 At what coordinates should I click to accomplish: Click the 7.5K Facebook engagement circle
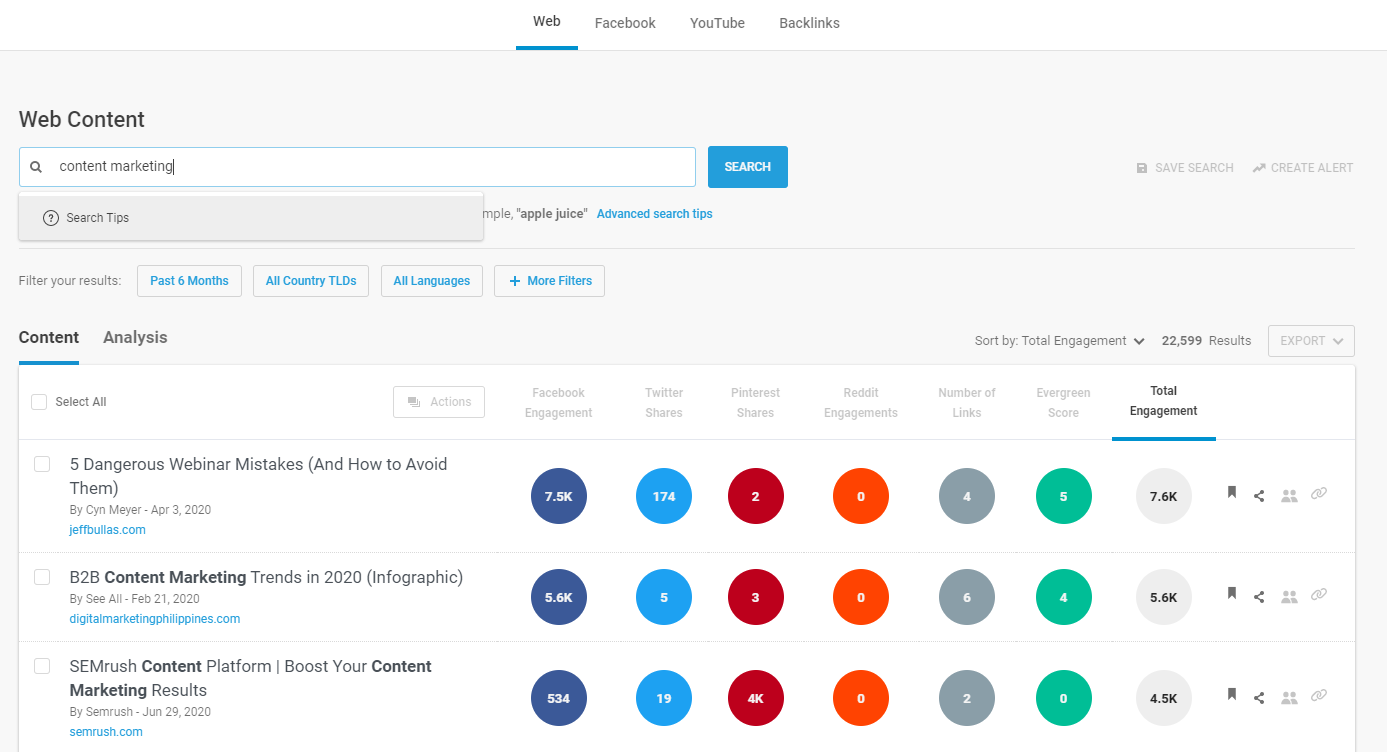[x=558, y=496]
